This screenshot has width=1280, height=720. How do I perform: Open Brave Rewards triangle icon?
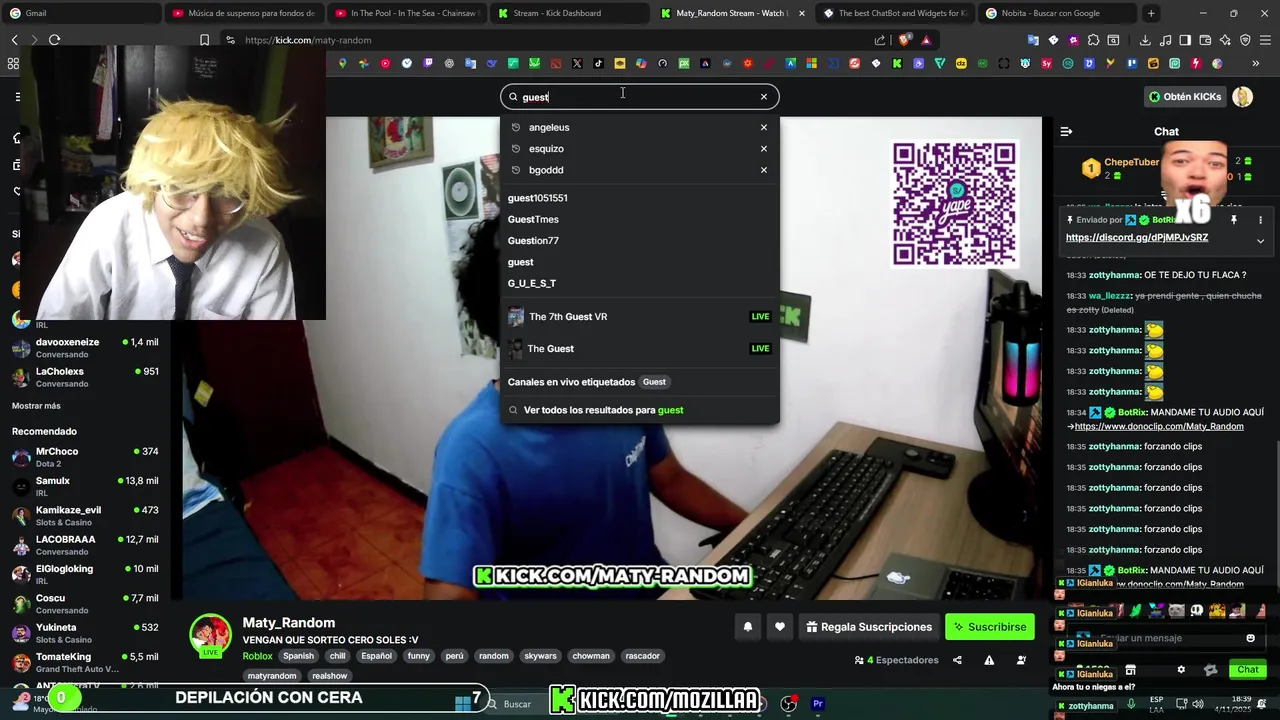[926, 40]
